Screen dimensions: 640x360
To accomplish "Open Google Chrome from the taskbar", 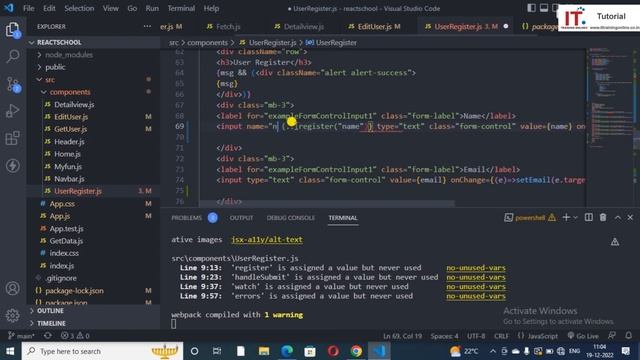I will [x=356, y=351].
